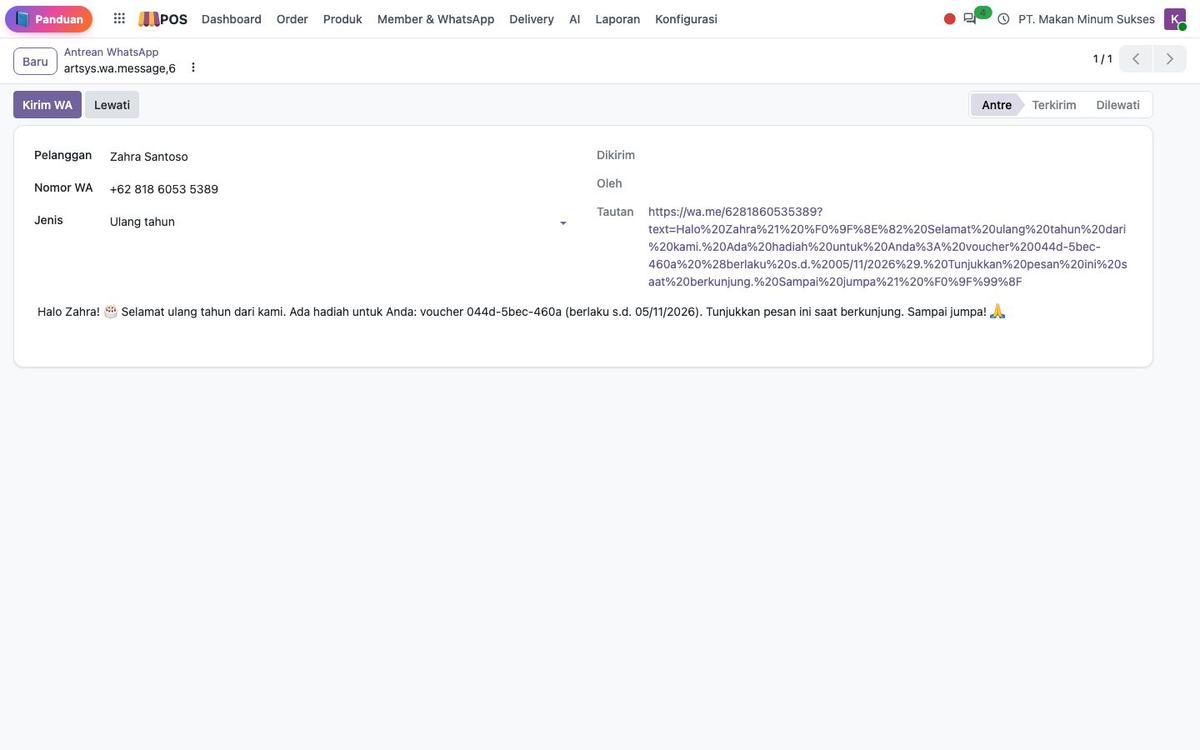Create a new record with Baru
Screen dimensions: 1200x750
(35, 61)
